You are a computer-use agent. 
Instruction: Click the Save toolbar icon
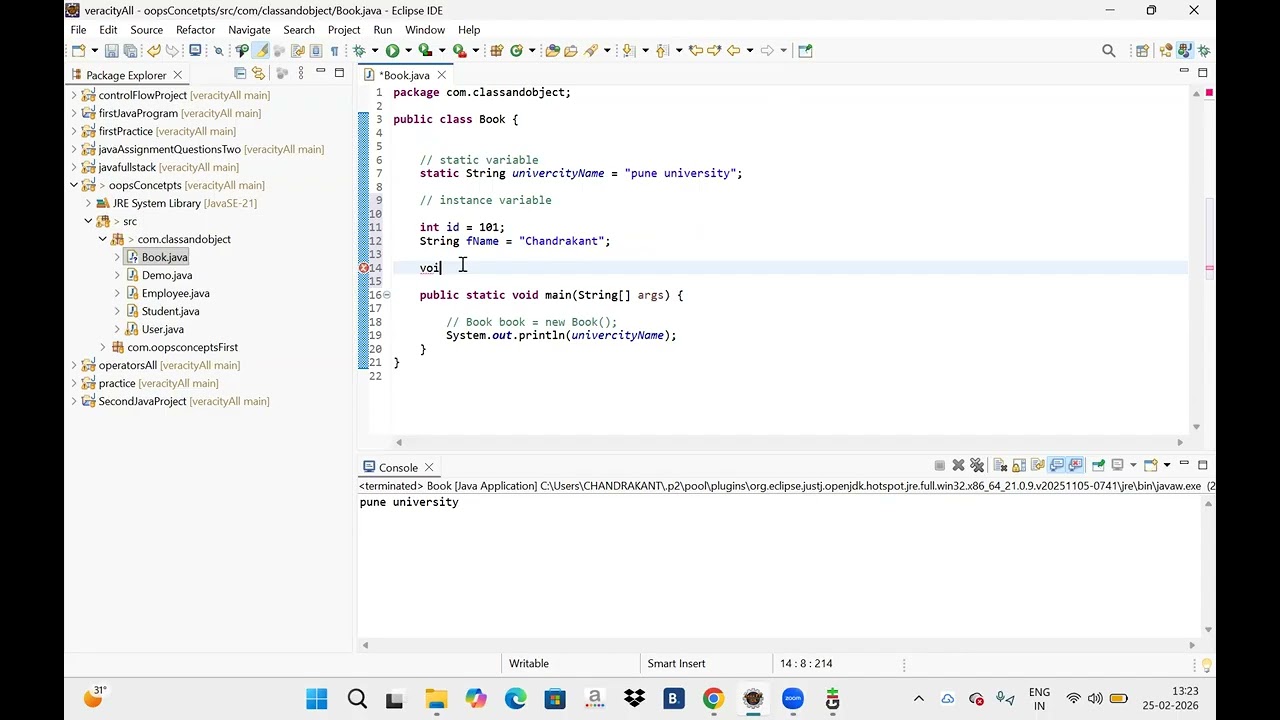tap(111, 50)
